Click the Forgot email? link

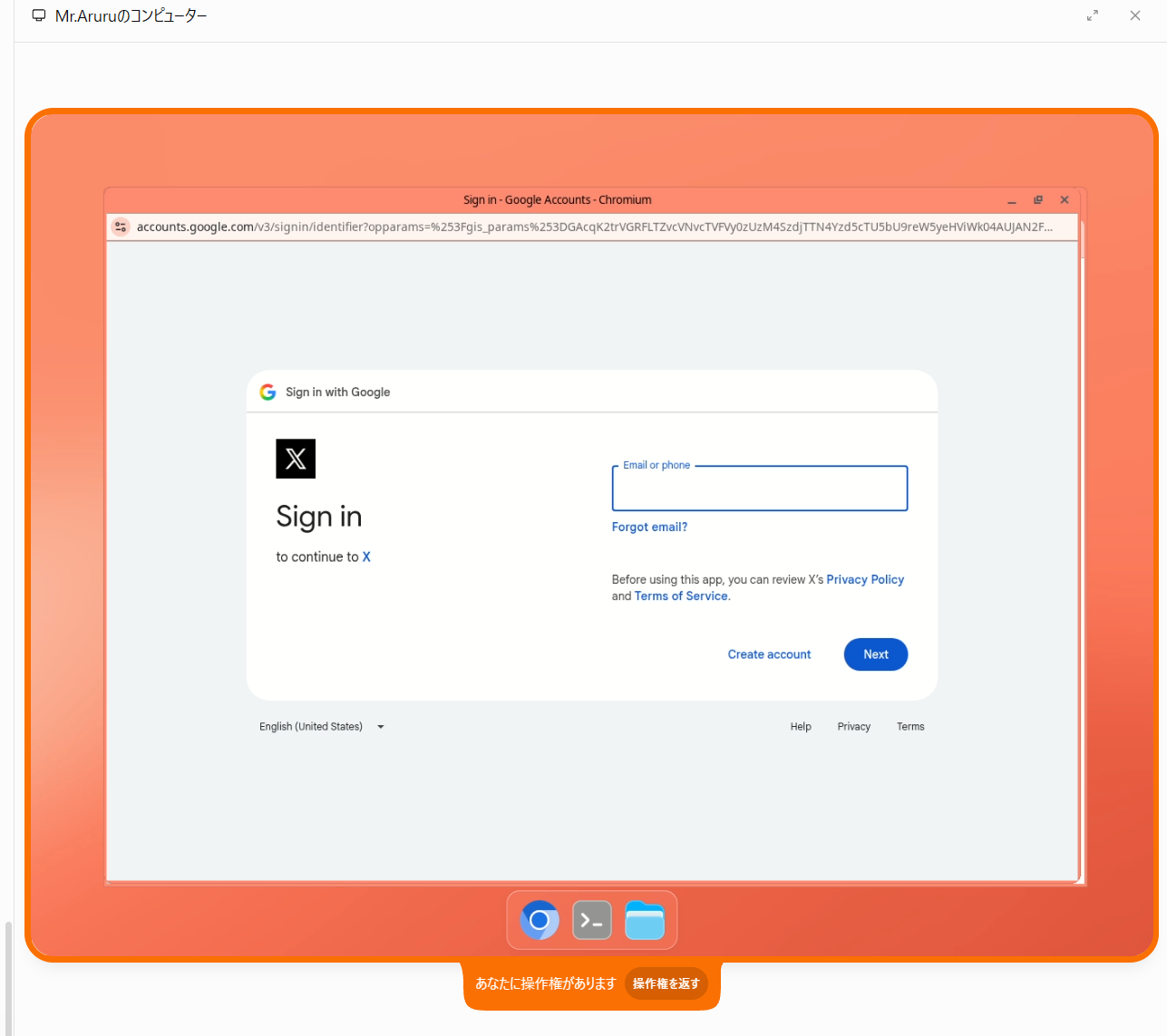coord(649,527)
